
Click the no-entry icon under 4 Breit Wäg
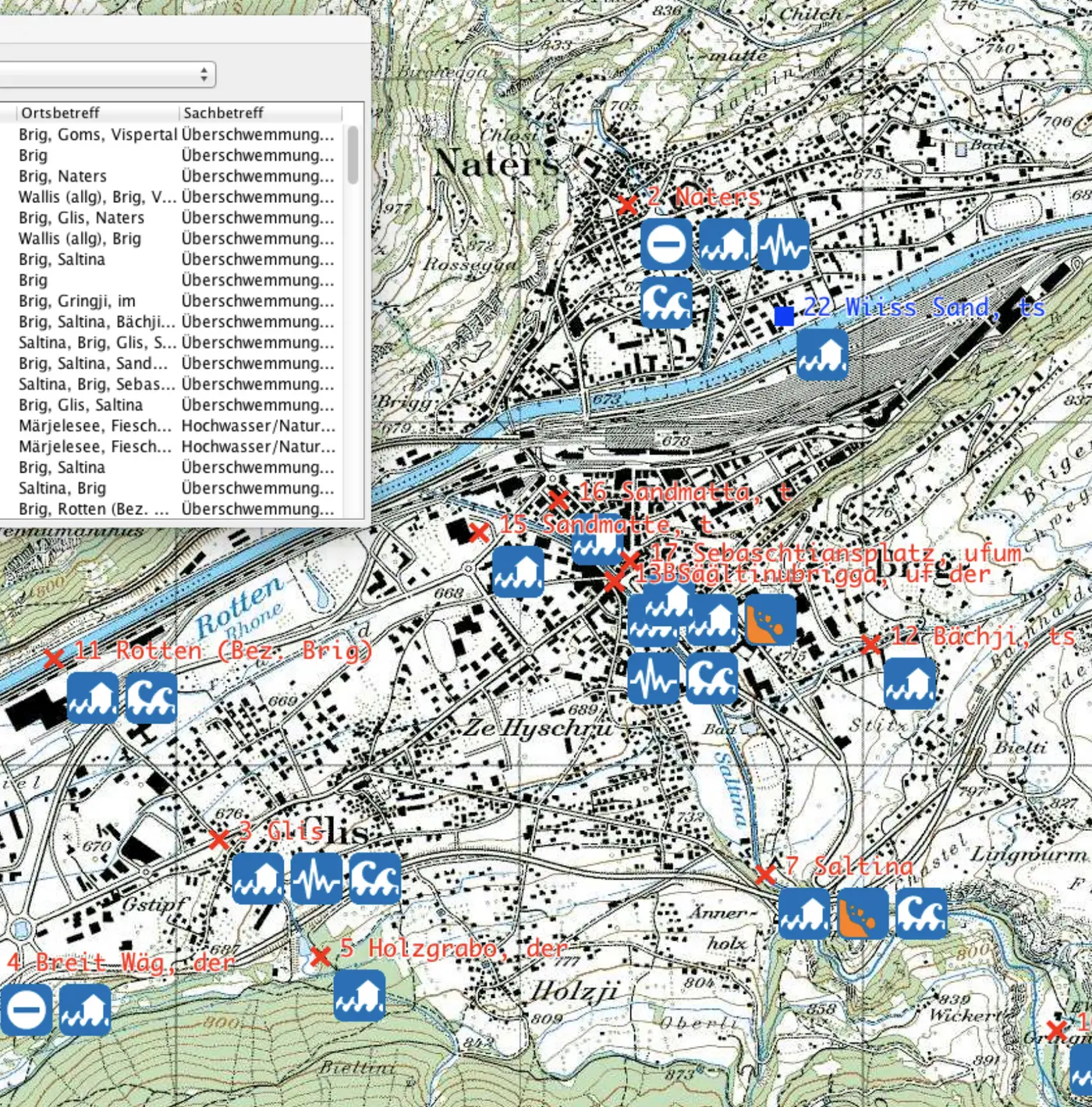[x=27, y=1009]
